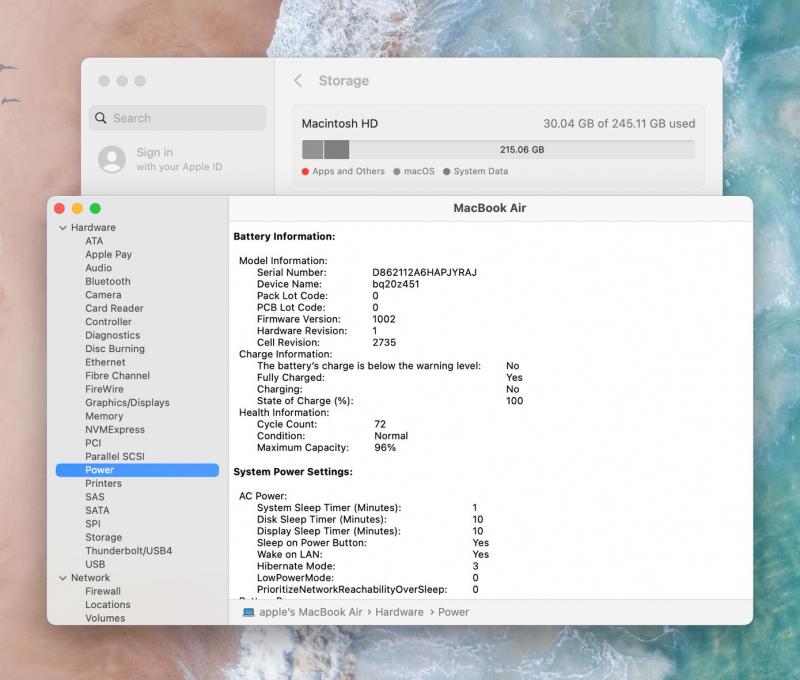Open Graphics/Displays information
This screenshot has height=680, width=800.
click(x=128, y=402)
